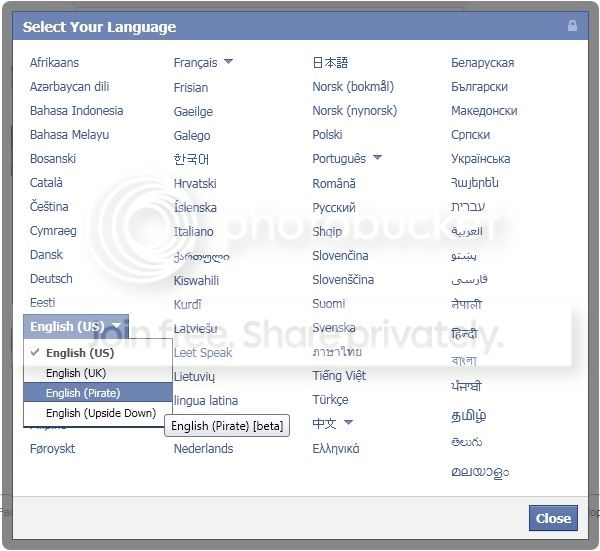The width and height of the screenshot is (600, 551).
Task: Select Bahasa Indonesia
Action: point(77,111)
